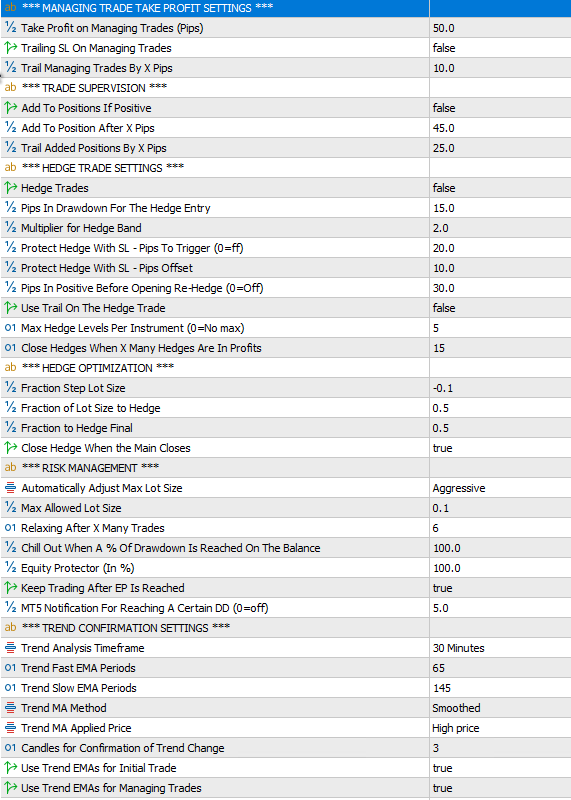
Task: Select the Equity Protector (In %) label
Action: pyautogui.click(x=78, y=568)
